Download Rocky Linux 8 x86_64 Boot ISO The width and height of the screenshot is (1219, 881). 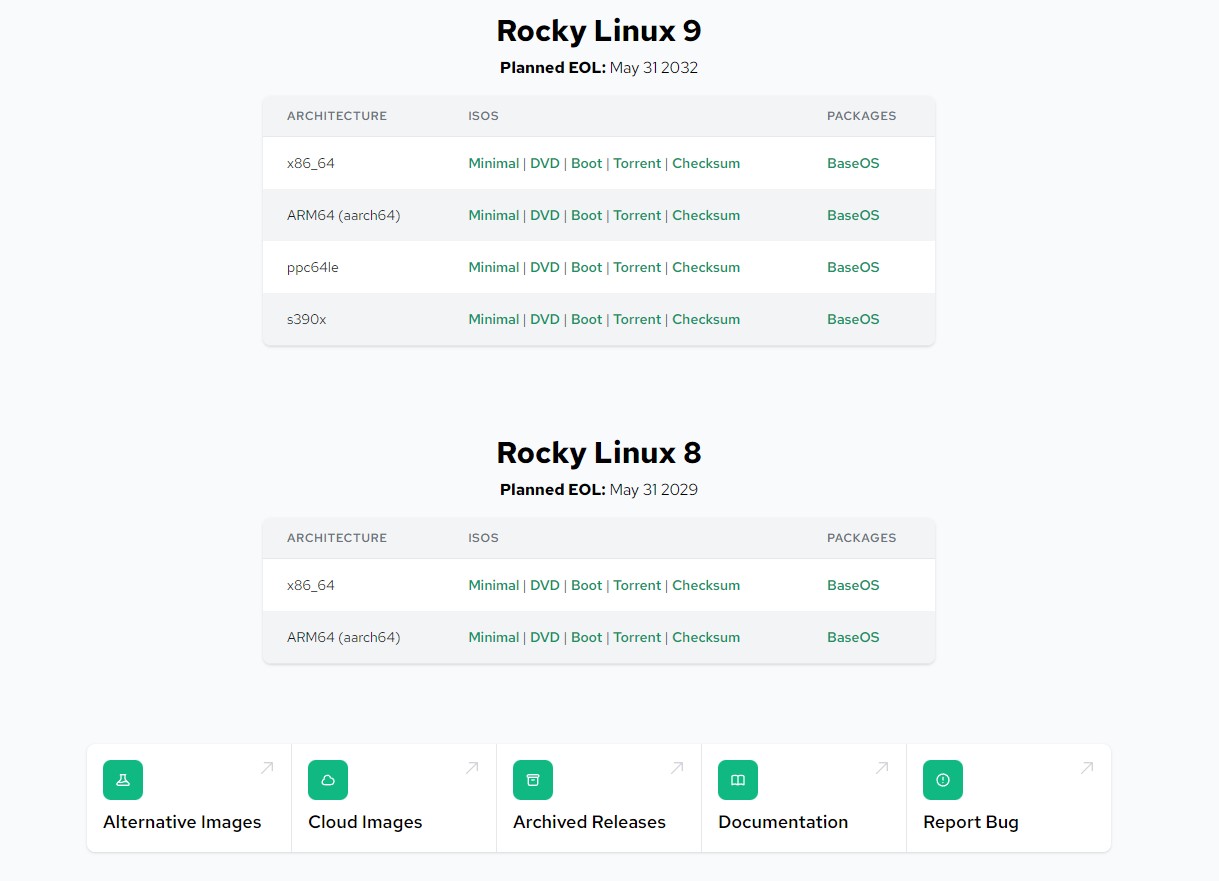pyautogui.click(x=587, y=585)
